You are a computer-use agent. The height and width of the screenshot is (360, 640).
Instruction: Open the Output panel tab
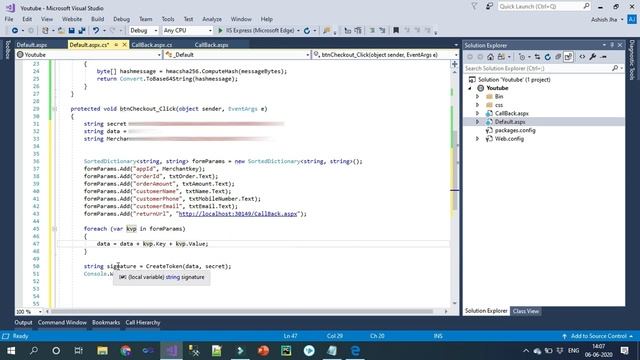pos(23,322)
